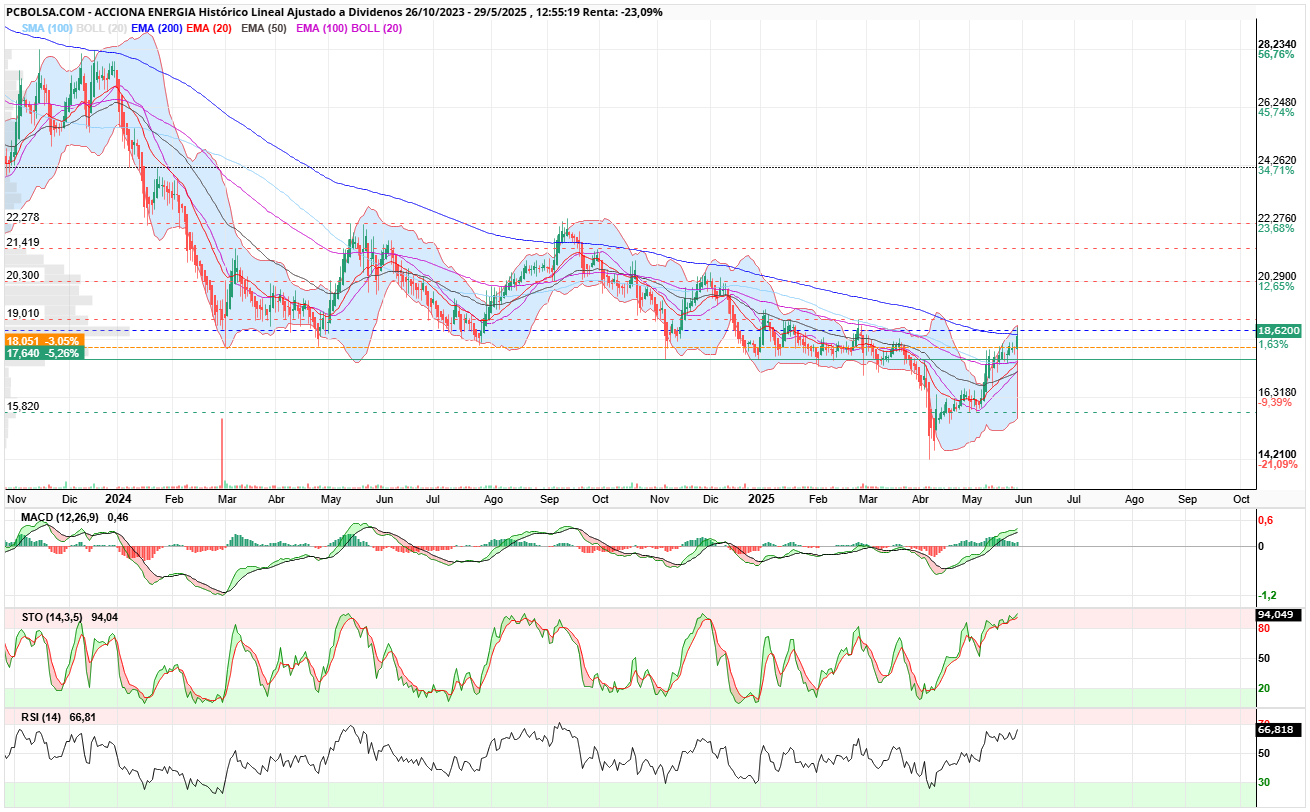Click the 12,65% percentage label
Screen dimensions: 1310x812
point(1275,287)
